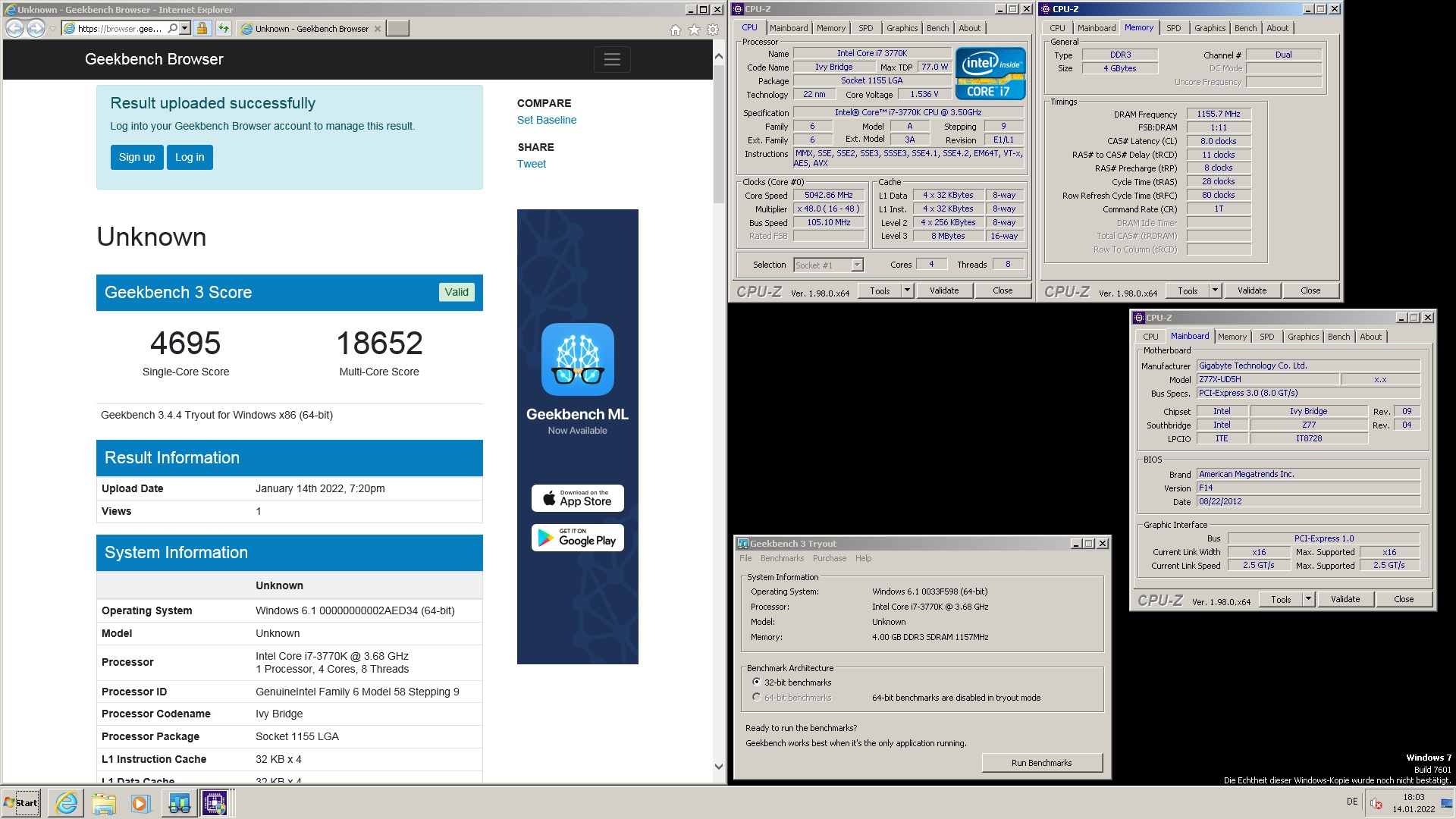Screen dimensions: 1456x819
Task: Select 32-bit benchmarks radio button
Action: pos(756,682)
